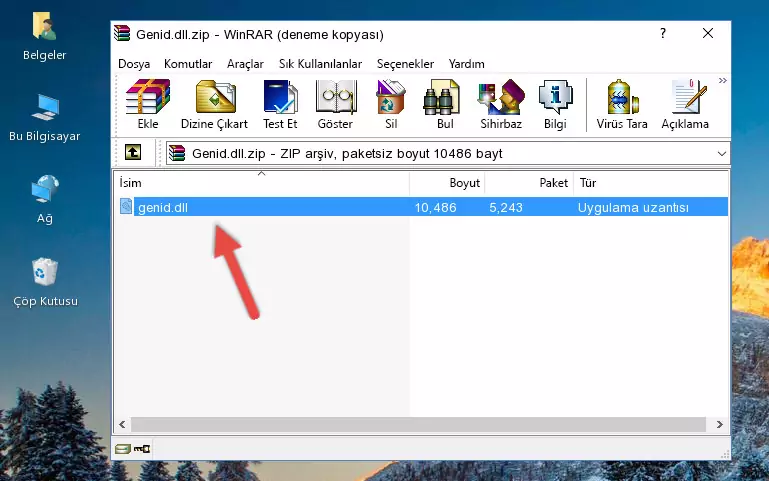This screenshot has width=769, height=481.
Task: Select the genid.dll file row
Action: [x=422, y=207]
